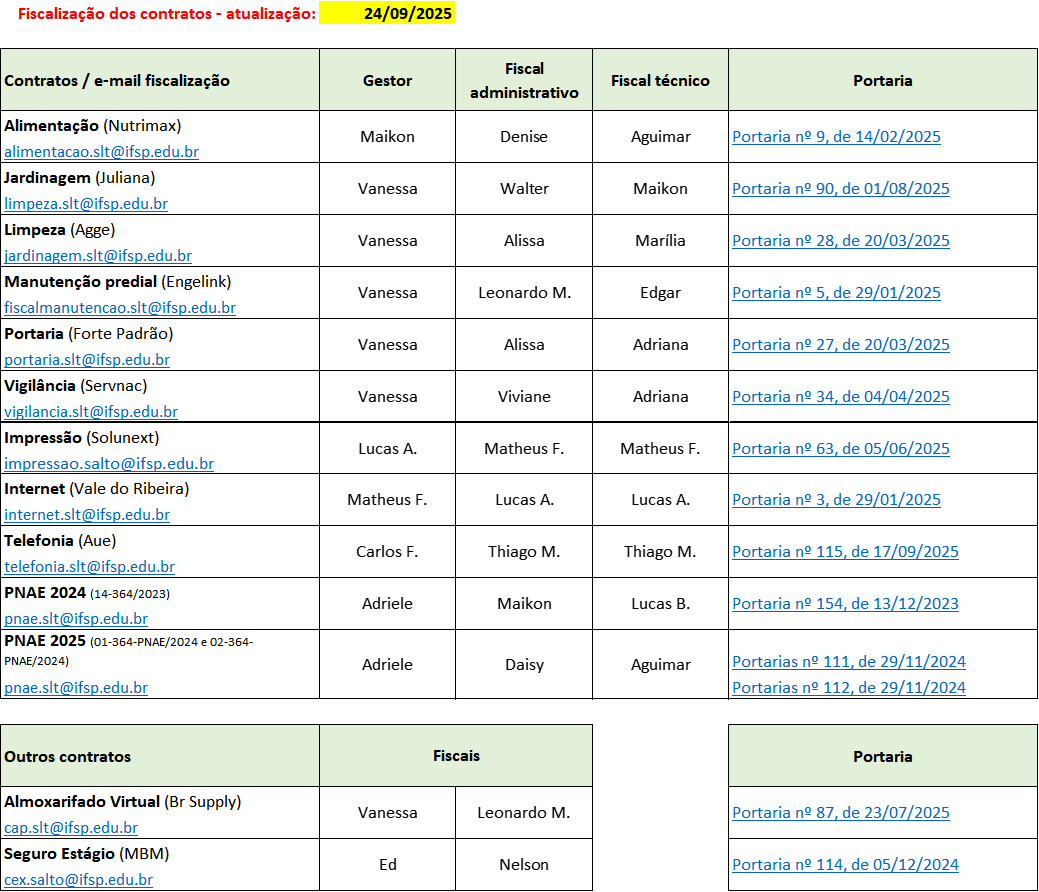The image size is (1039, 892).
Task: Open Portaria nº 114 de 05/12/2024 link
Action: pyautogui.click(x=845, y=865)
